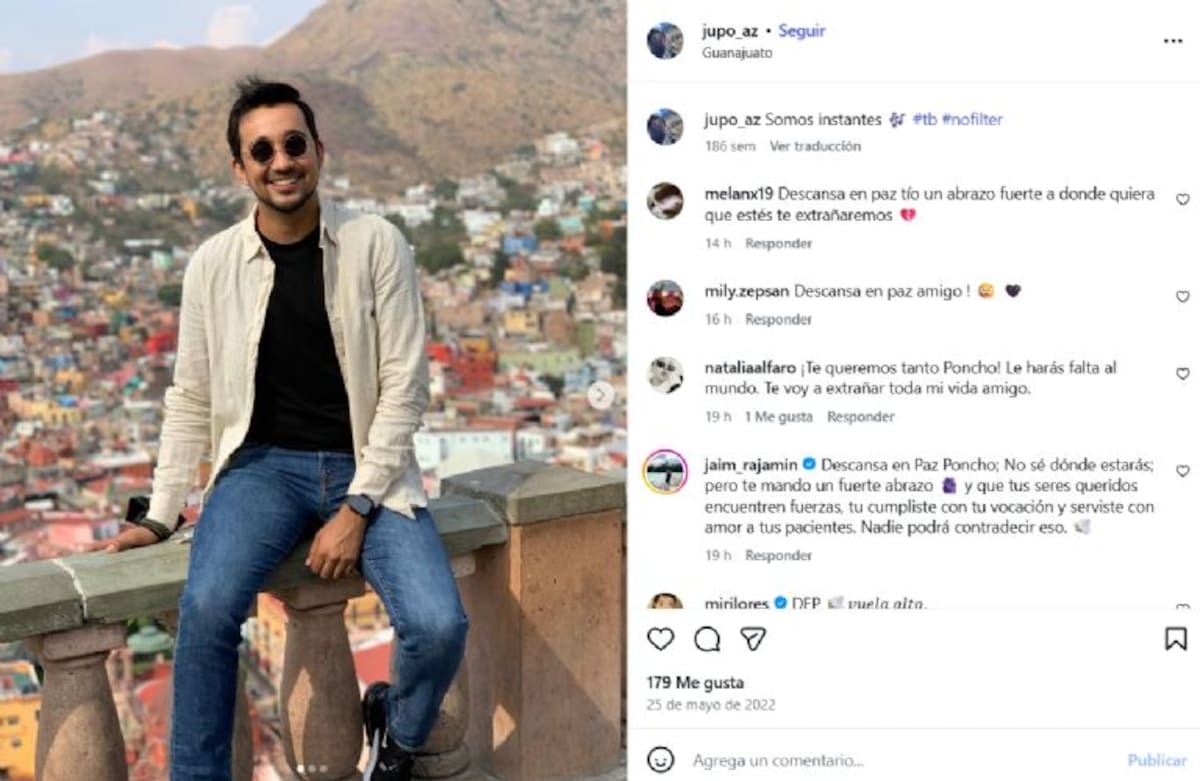The image size is (1200, 781).
Task: Open the Guanajuato location link
Action: (x=737, y=53)
